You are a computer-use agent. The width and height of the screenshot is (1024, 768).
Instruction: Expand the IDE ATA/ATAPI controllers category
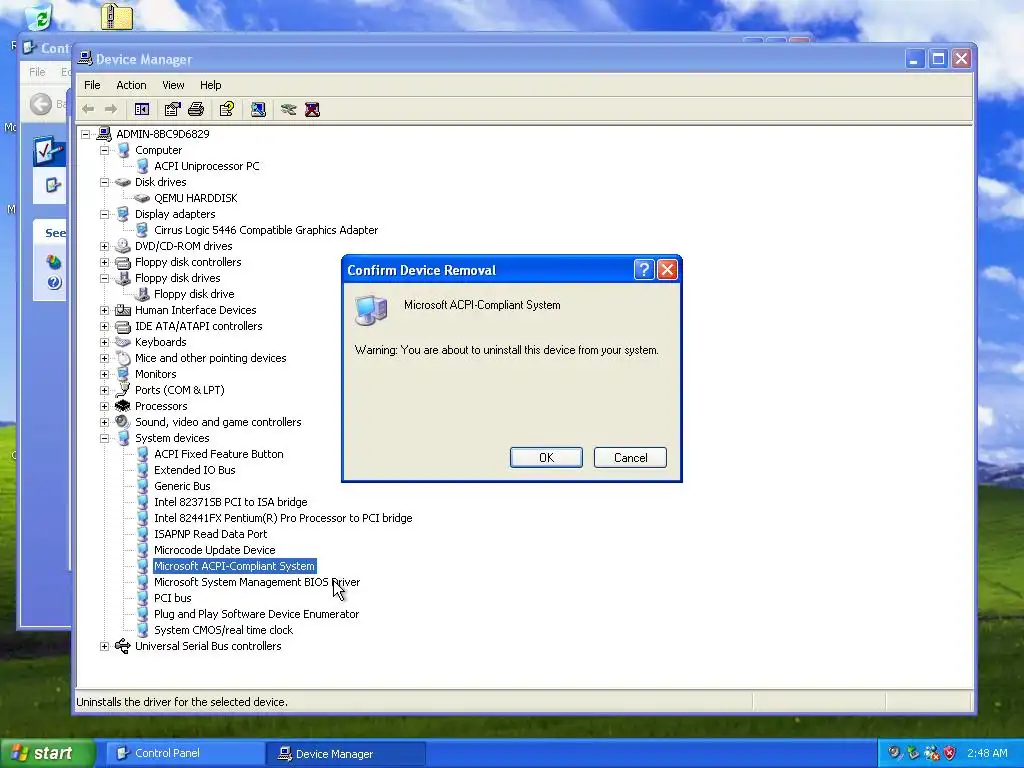pos(104,326)
